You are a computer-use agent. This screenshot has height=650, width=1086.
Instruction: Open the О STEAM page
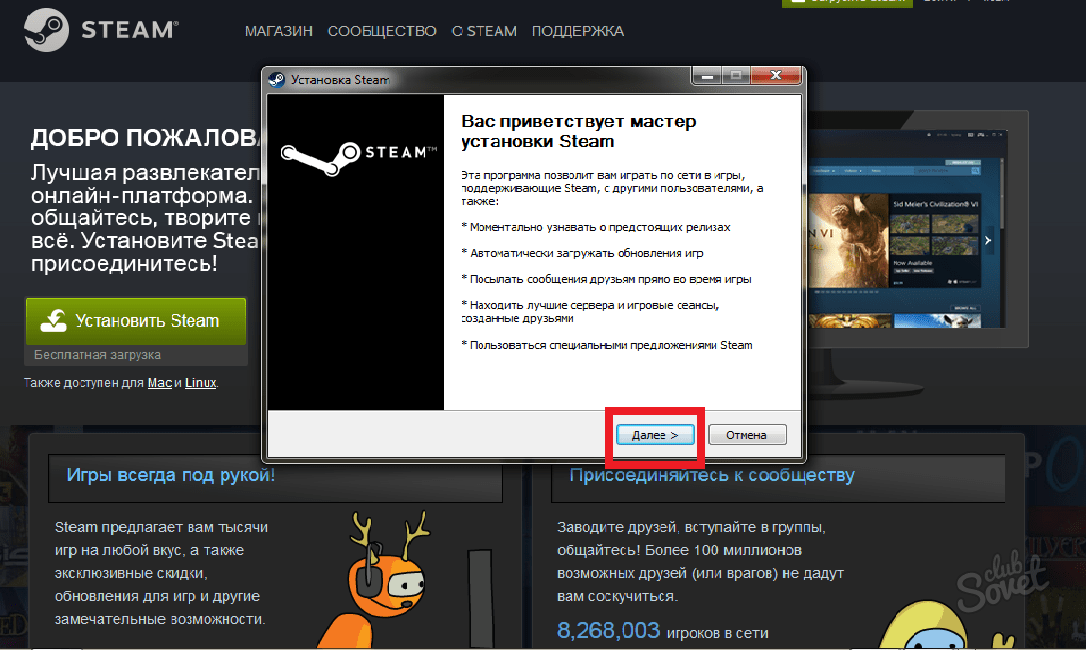[484, 31]
